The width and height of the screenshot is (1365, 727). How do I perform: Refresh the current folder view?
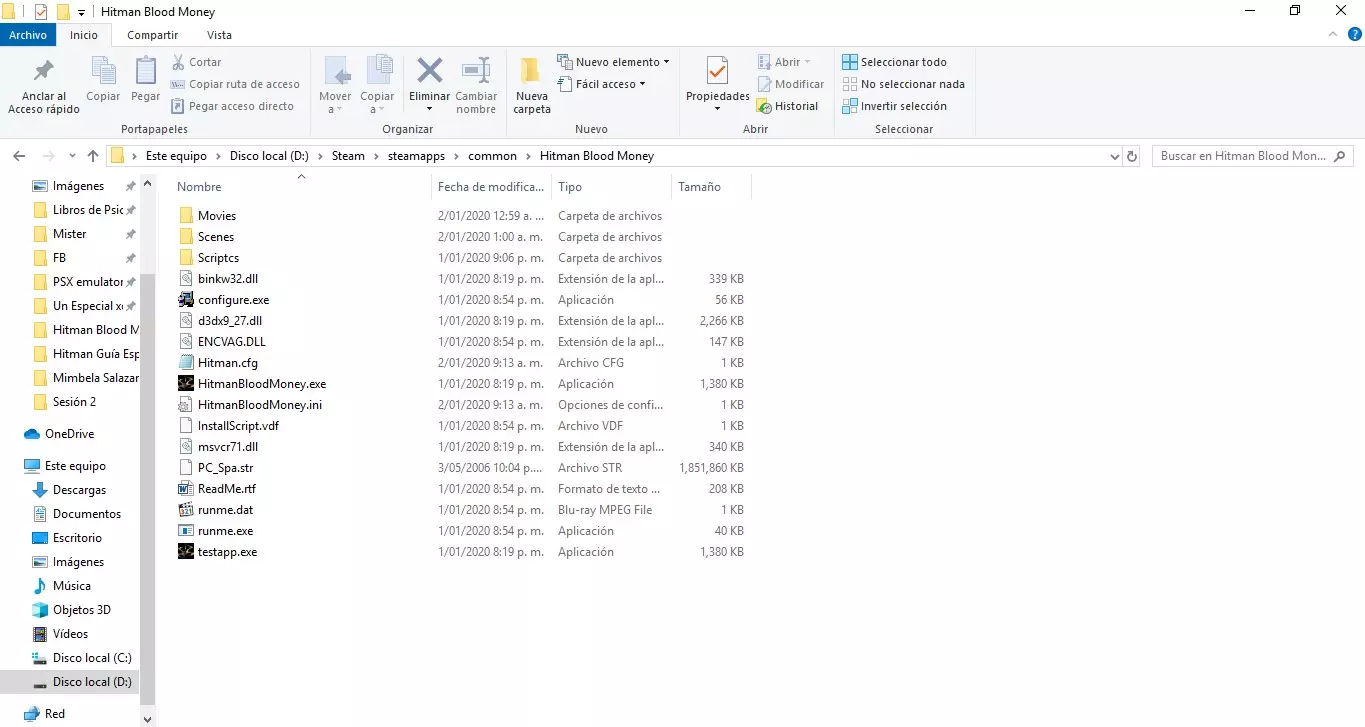pos(1132,156)
